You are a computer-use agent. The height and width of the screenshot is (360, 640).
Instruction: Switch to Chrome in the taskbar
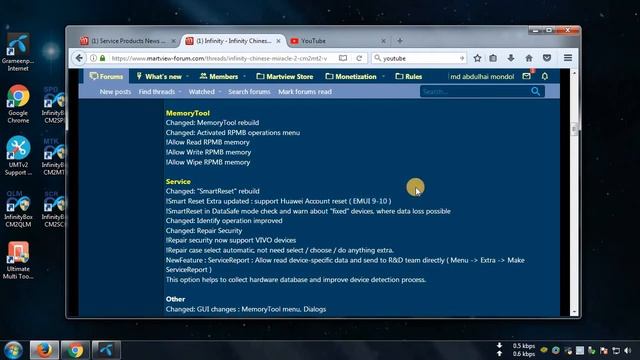click(x=75, y=350)
